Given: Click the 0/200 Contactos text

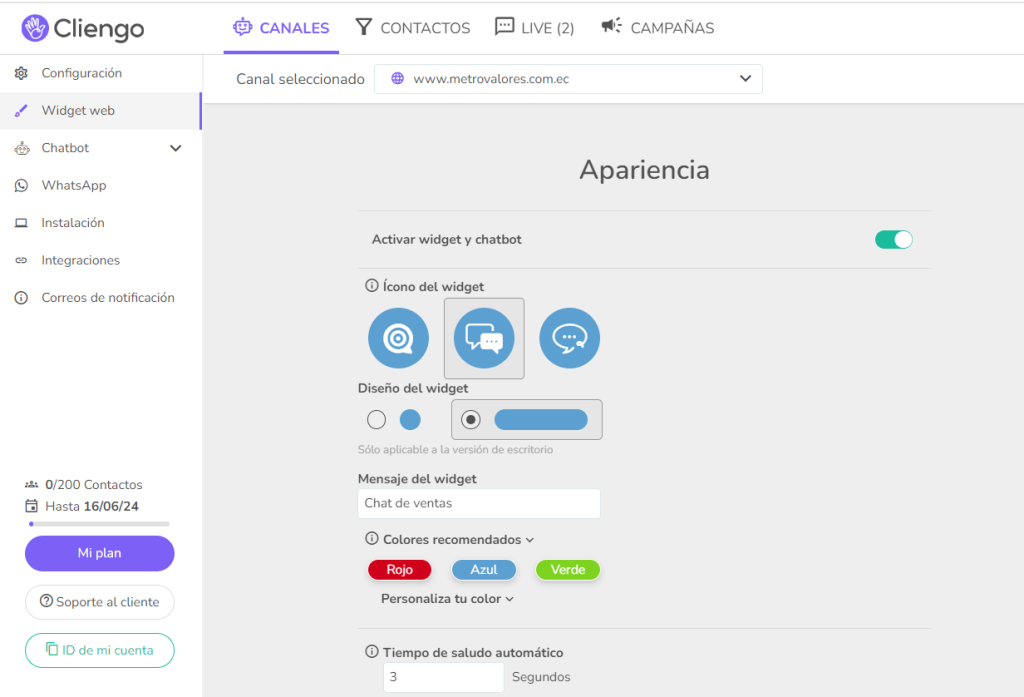Looking at the screenshot, I should tap(93, 485).
